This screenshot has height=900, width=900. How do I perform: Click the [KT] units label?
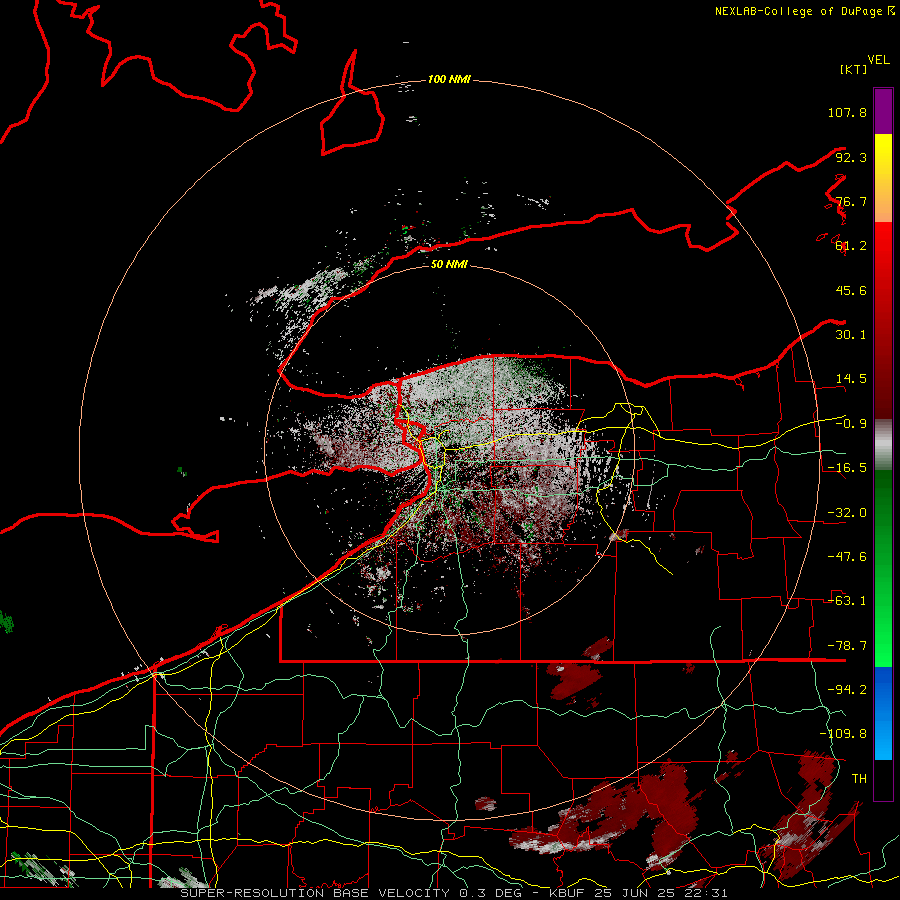click(x=854, y=69)
